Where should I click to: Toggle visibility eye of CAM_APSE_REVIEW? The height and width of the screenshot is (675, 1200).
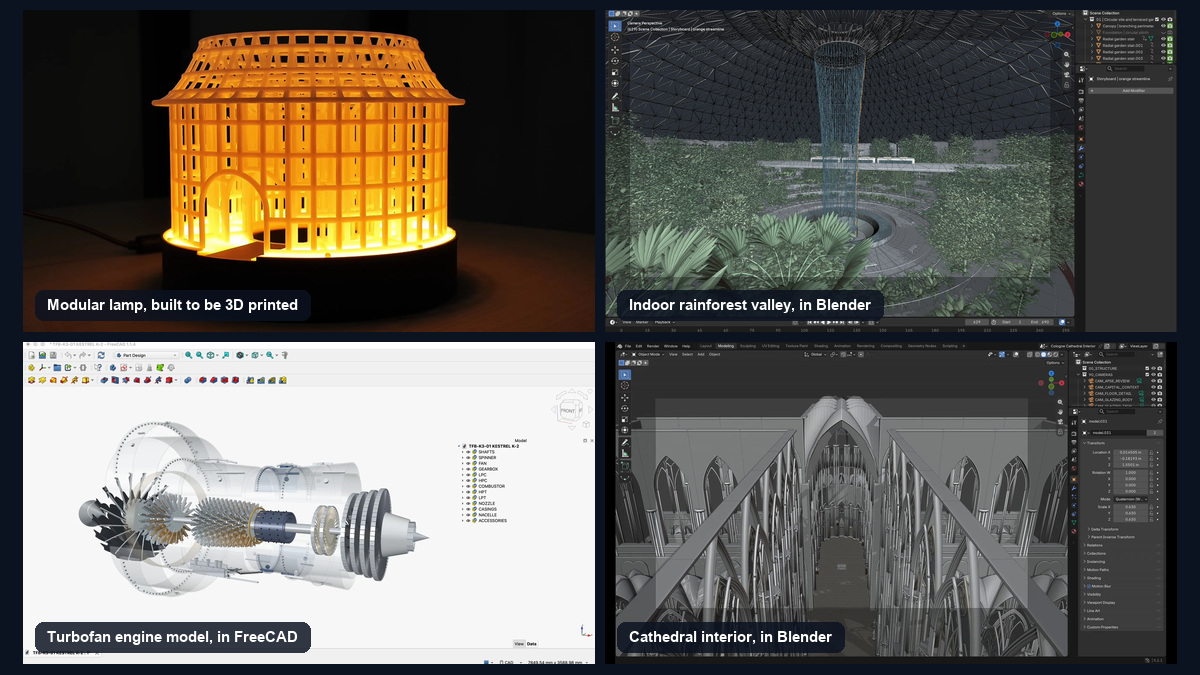[1153, 381]
